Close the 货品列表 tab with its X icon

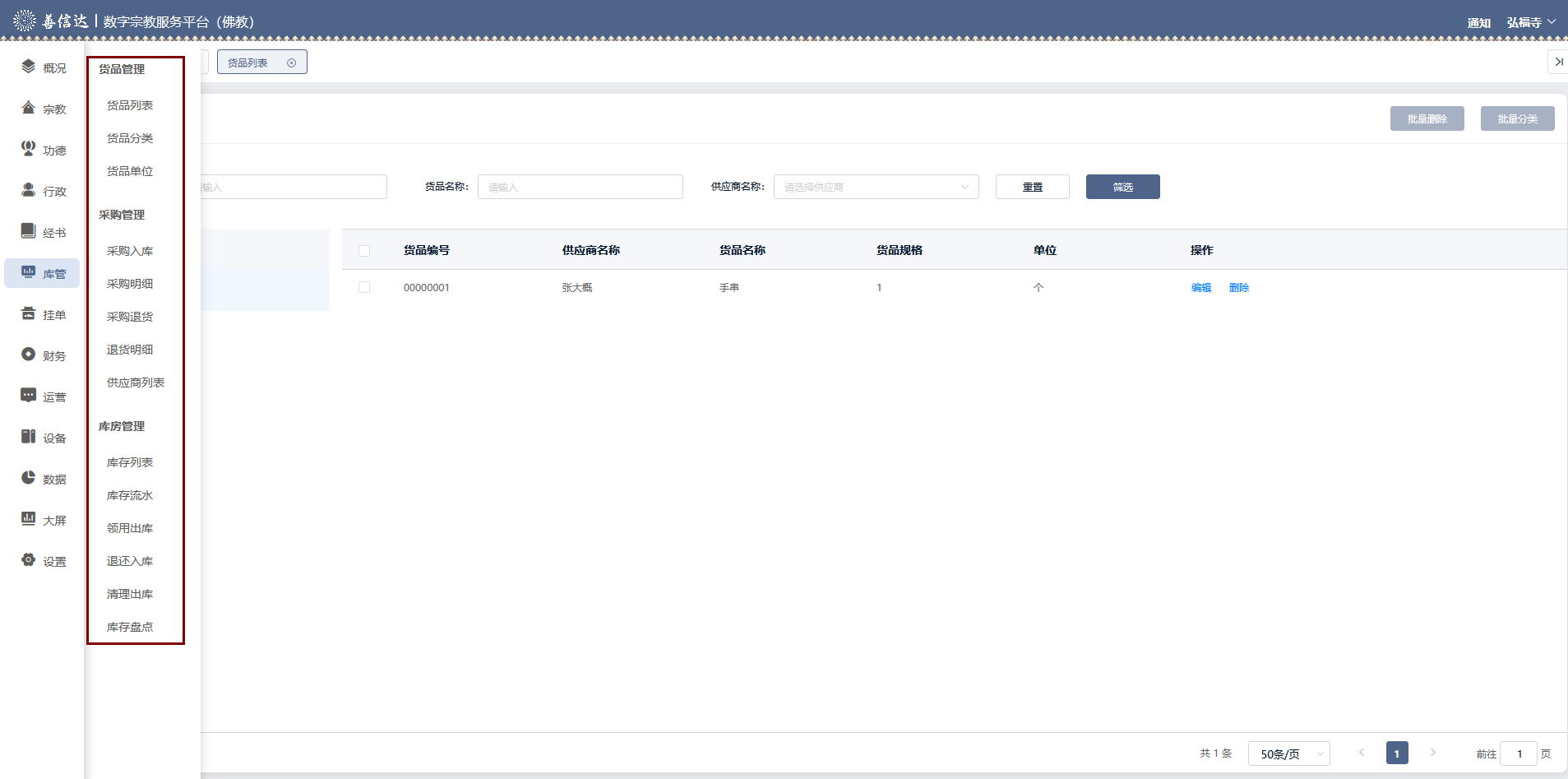(291, 63)
